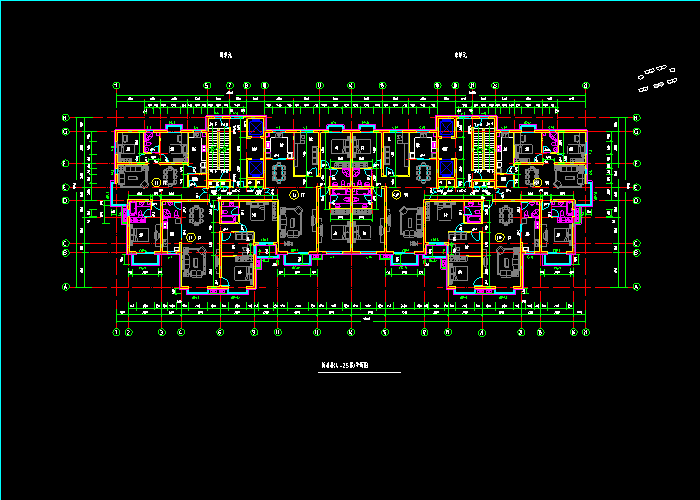Click the bottom-right grid axis bubble

[x=584, y=331]
